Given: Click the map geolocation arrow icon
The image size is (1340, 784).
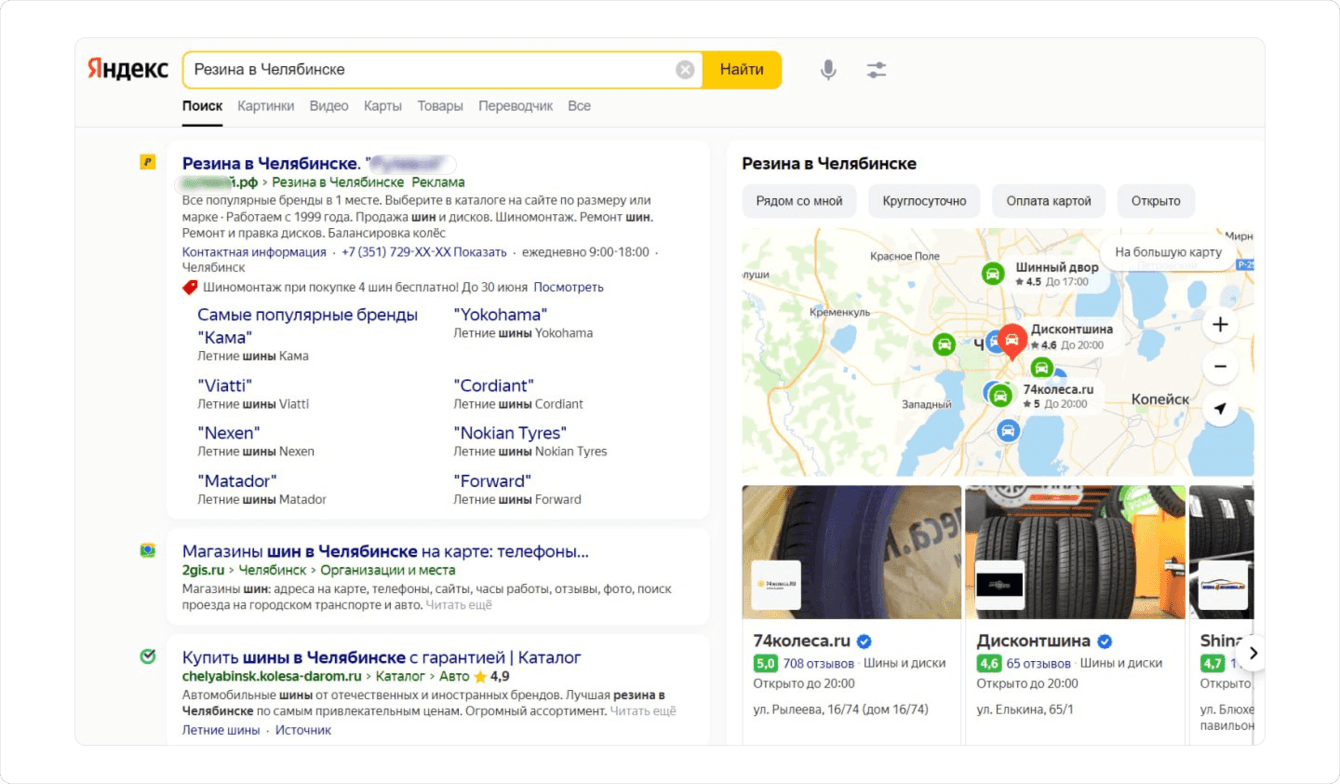Looking at the screenshot, I should (x=1220, y=409).
